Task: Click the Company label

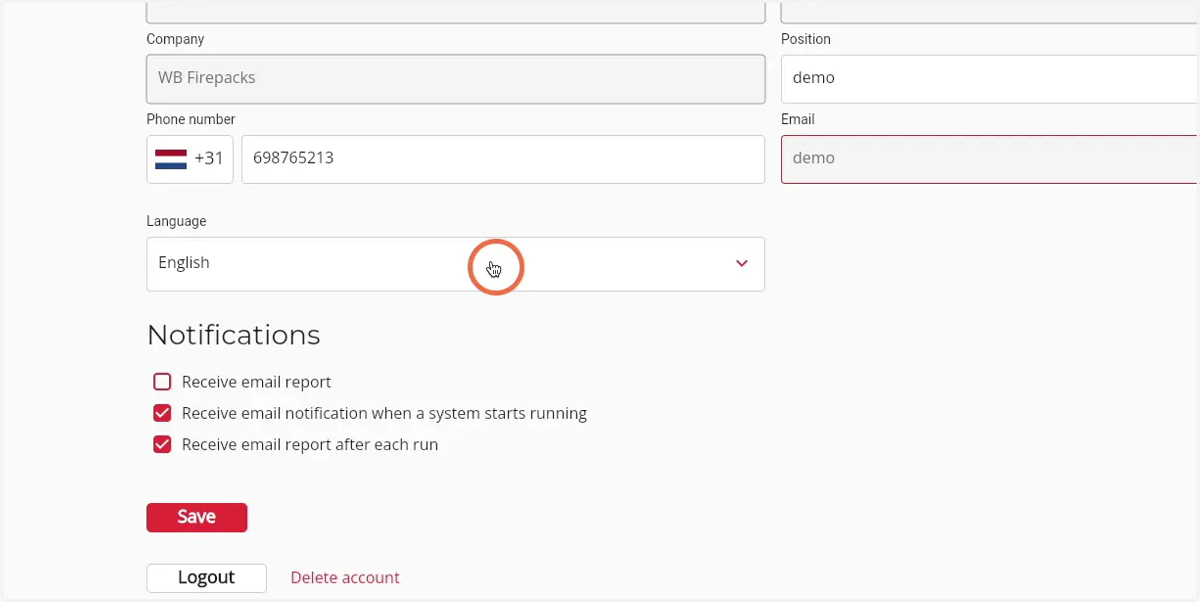Action: pos(175,39)
